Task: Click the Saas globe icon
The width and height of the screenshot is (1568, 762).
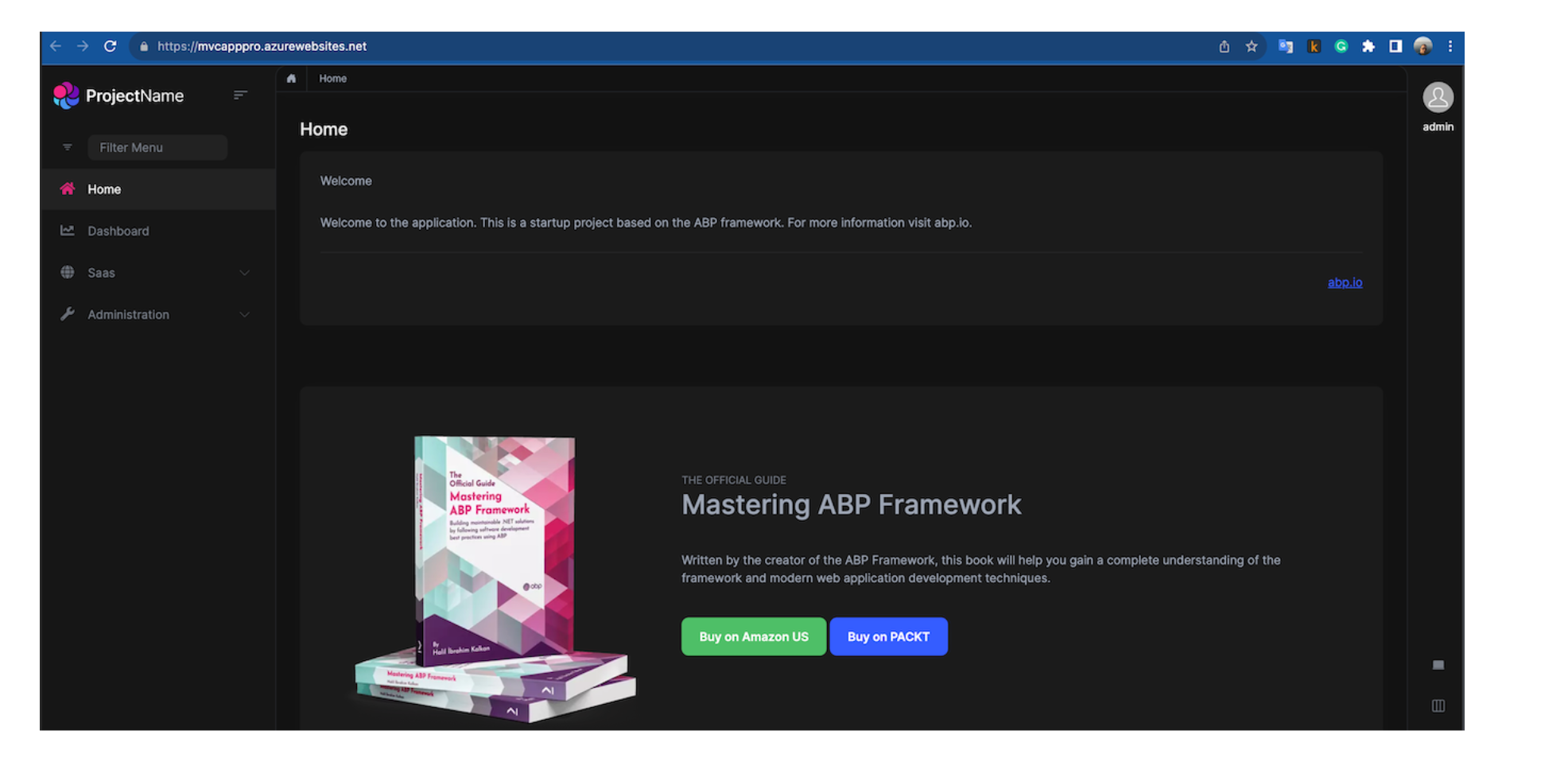Action: [68, 272]
